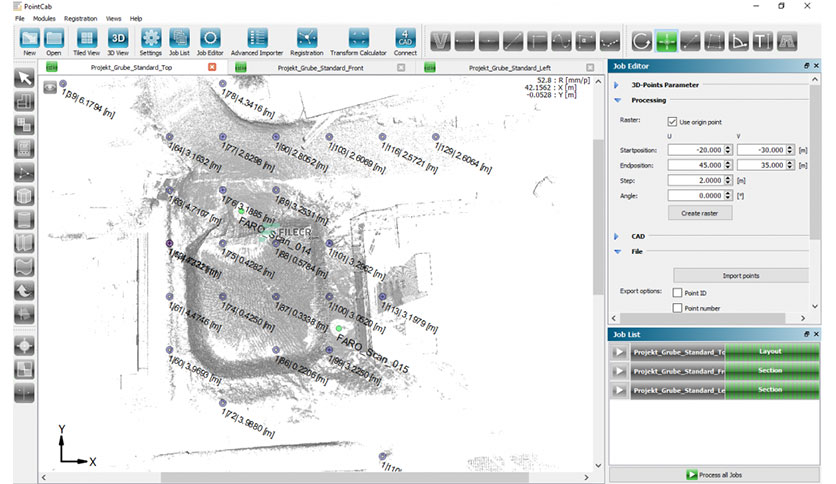This screenshot has width=836, height=484.
Task: Enable the Point ID export option
Action: pyautogui.click(x=678, y=293)
